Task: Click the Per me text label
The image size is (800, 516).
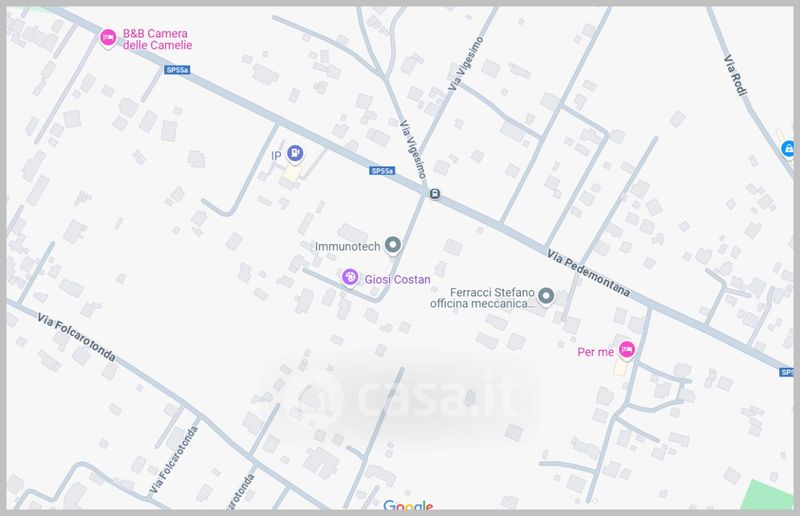Action: point(595,352)
